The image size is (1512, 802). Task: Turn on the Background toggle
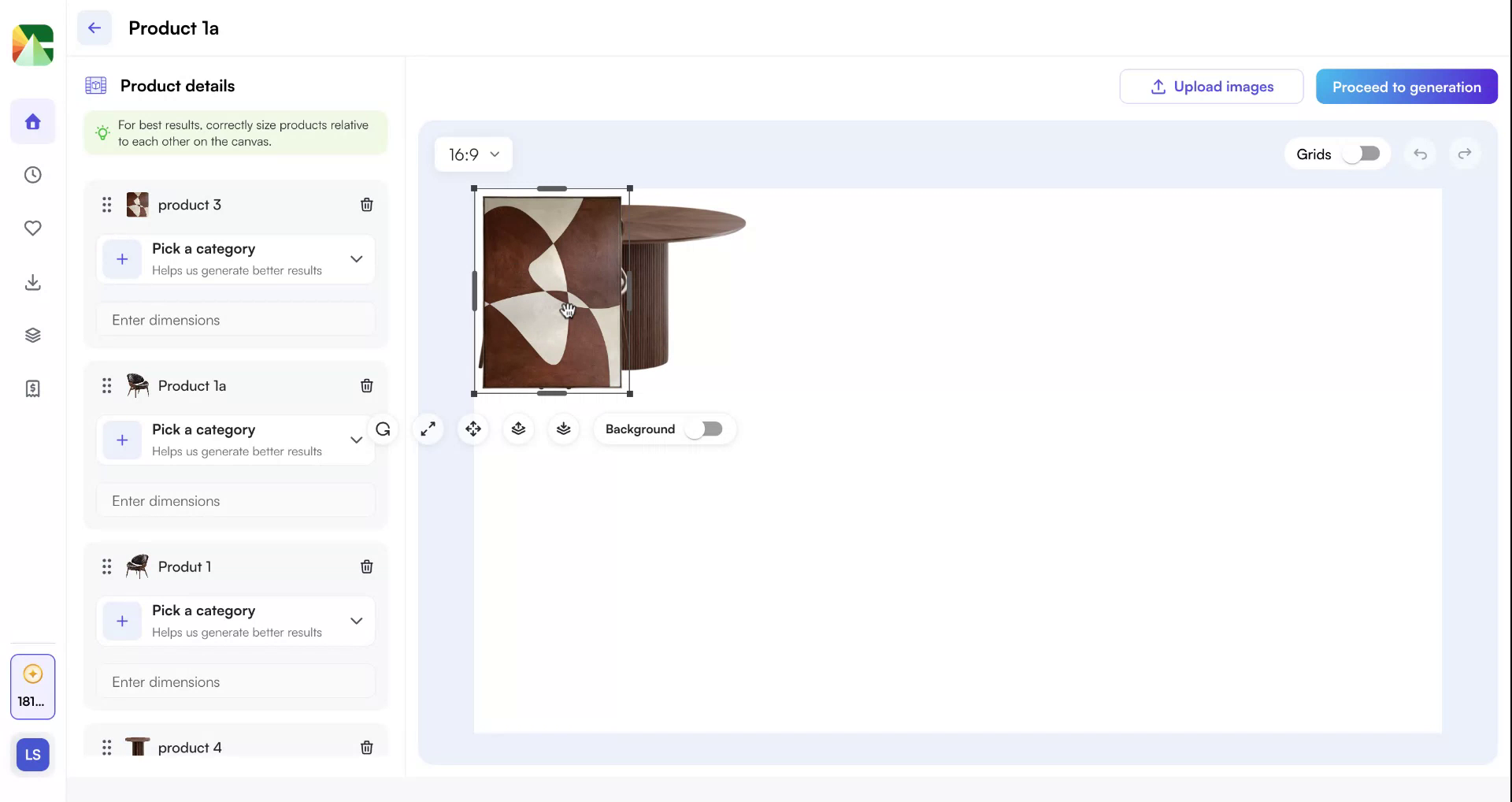click(x=706, y=429)
